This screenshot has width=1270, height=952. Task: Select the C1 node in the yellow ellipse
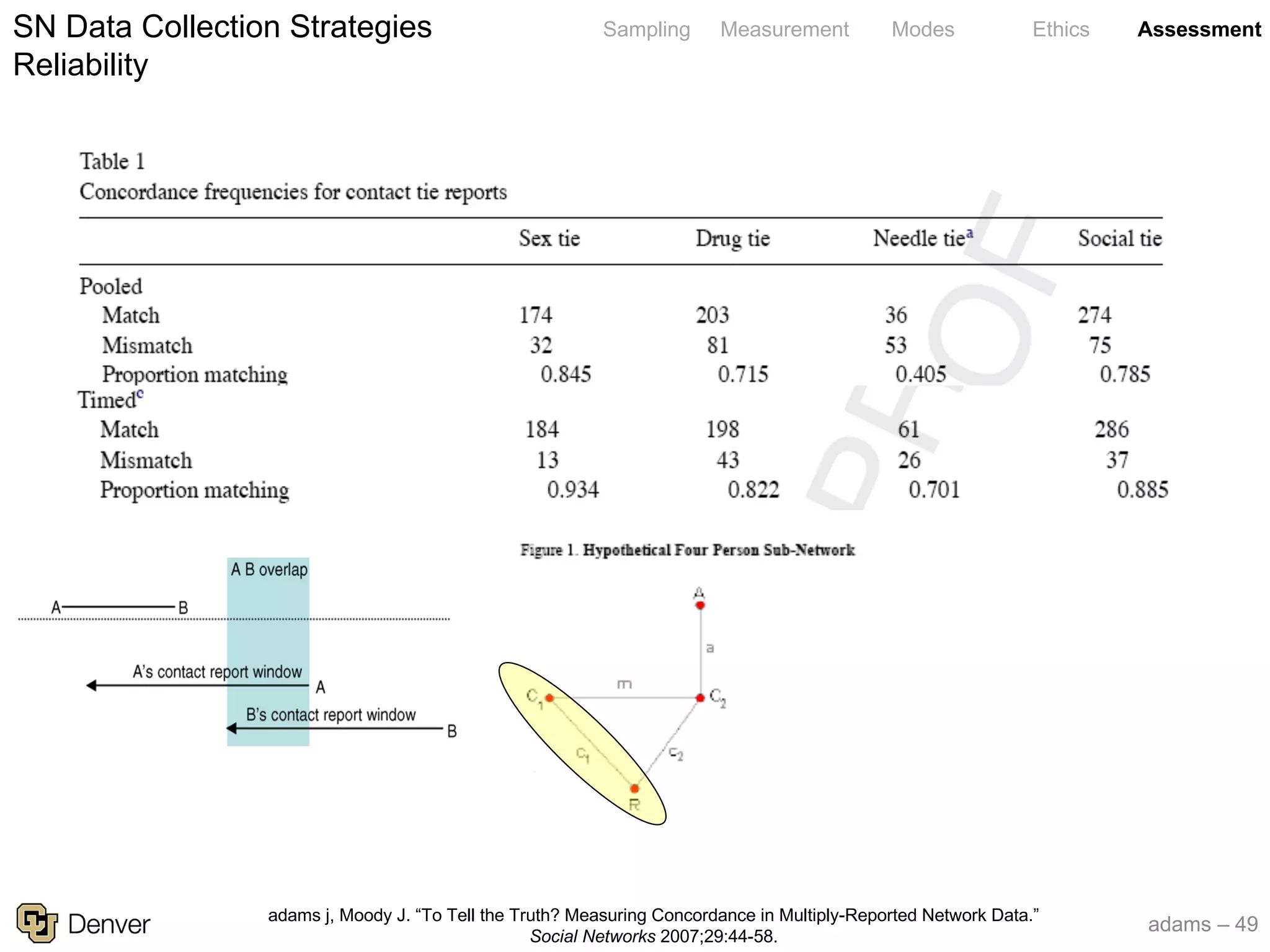[549, 698]
